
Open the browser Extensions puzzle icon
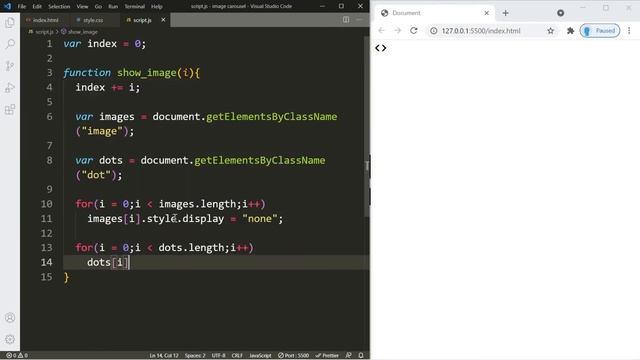571,31
